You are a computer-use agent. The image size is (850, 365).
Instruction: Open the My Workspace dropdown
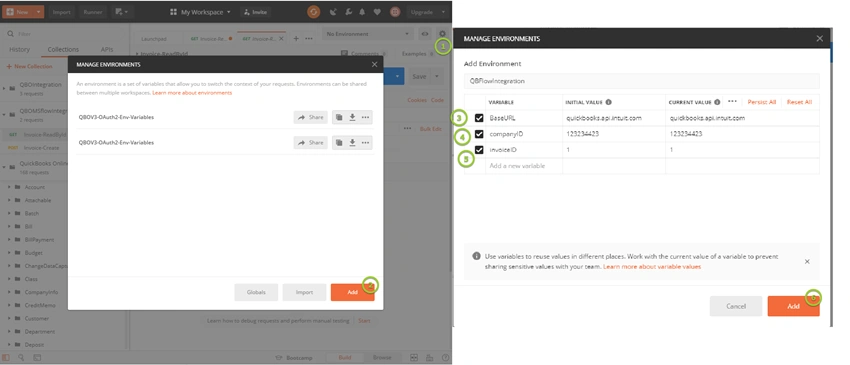200,12
